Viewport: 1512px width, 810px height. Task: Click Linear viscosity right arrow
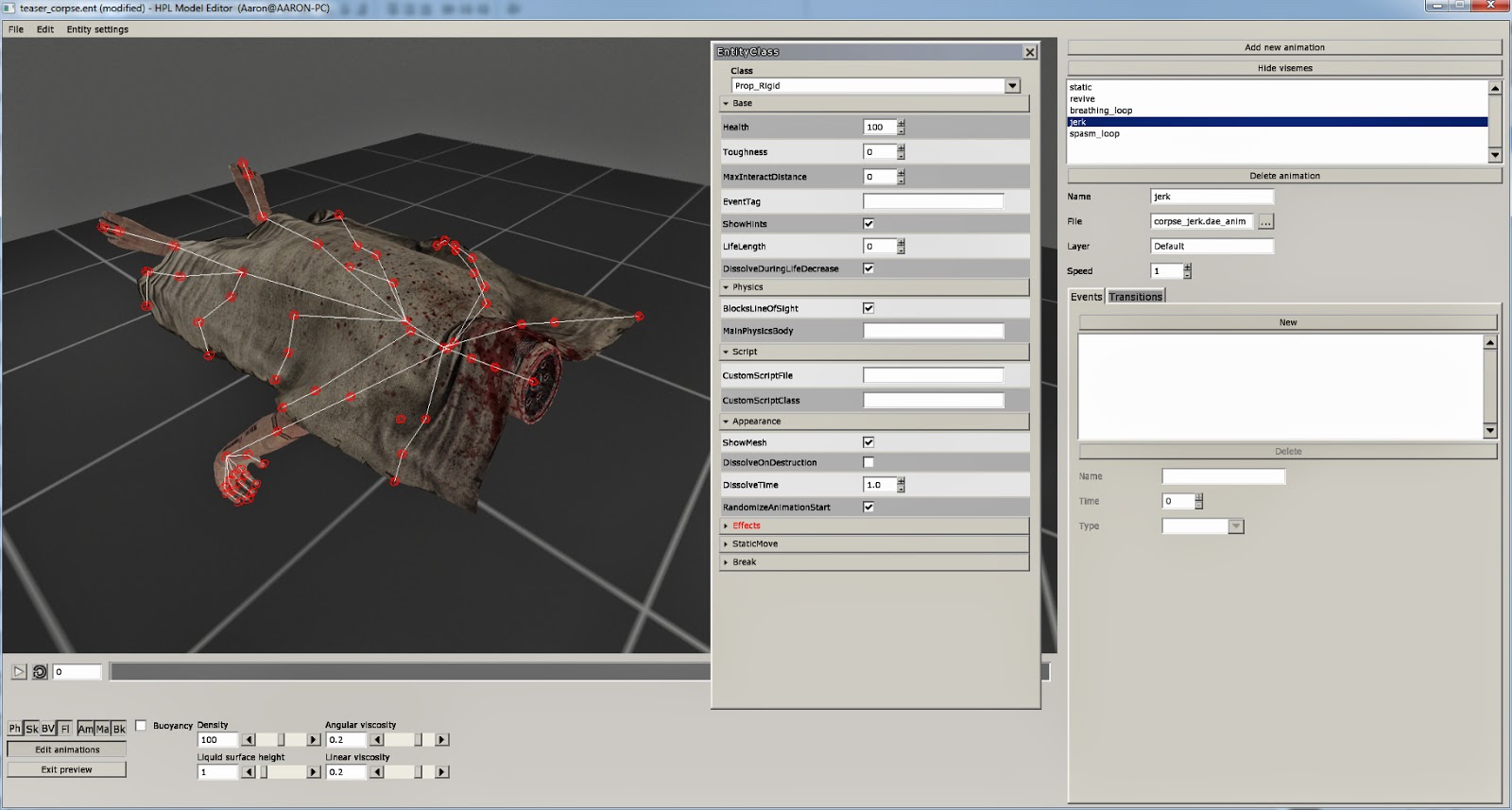441,772
